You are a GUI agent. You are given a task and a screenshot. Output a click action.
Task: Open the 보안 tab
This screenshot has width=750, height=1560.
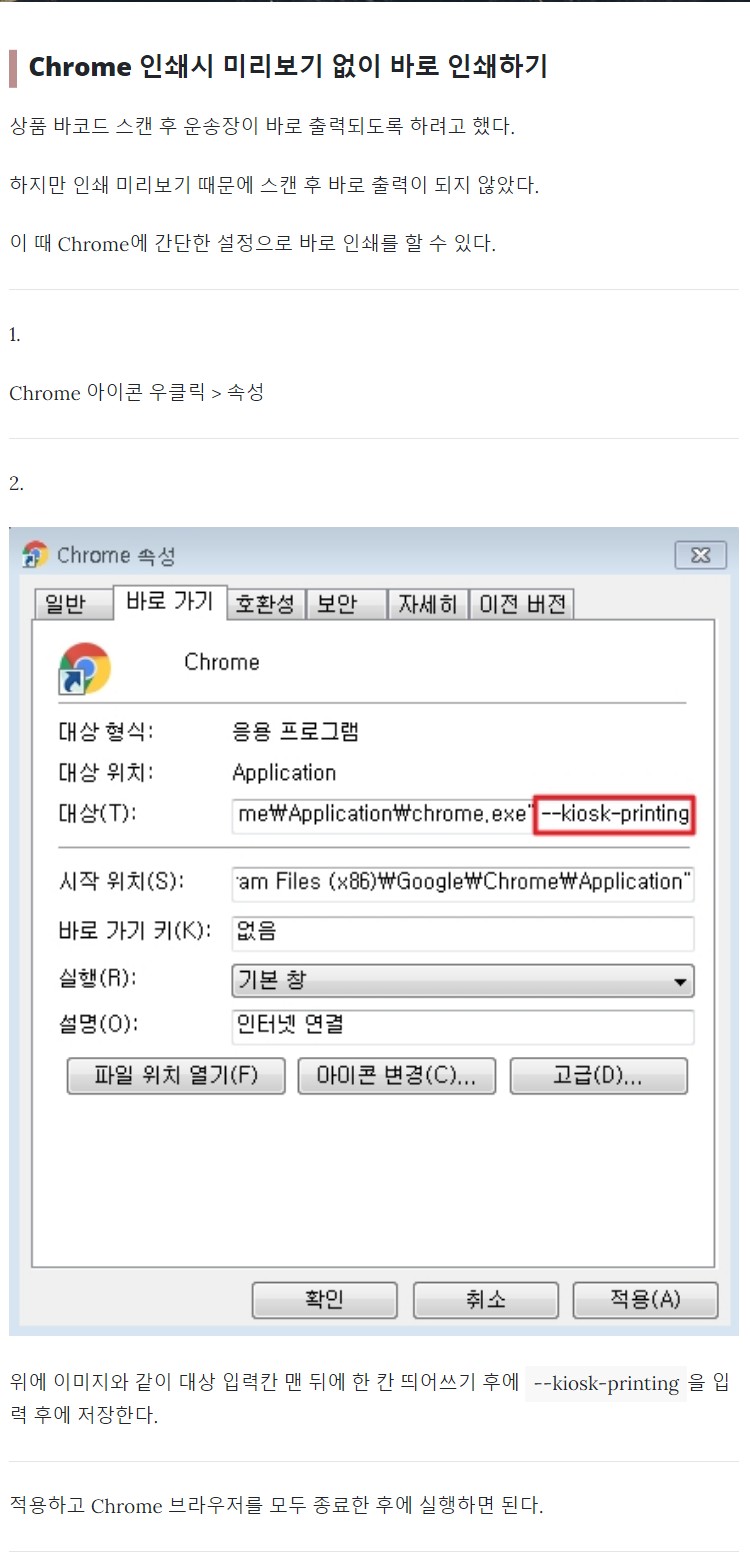tap(346, 604)
